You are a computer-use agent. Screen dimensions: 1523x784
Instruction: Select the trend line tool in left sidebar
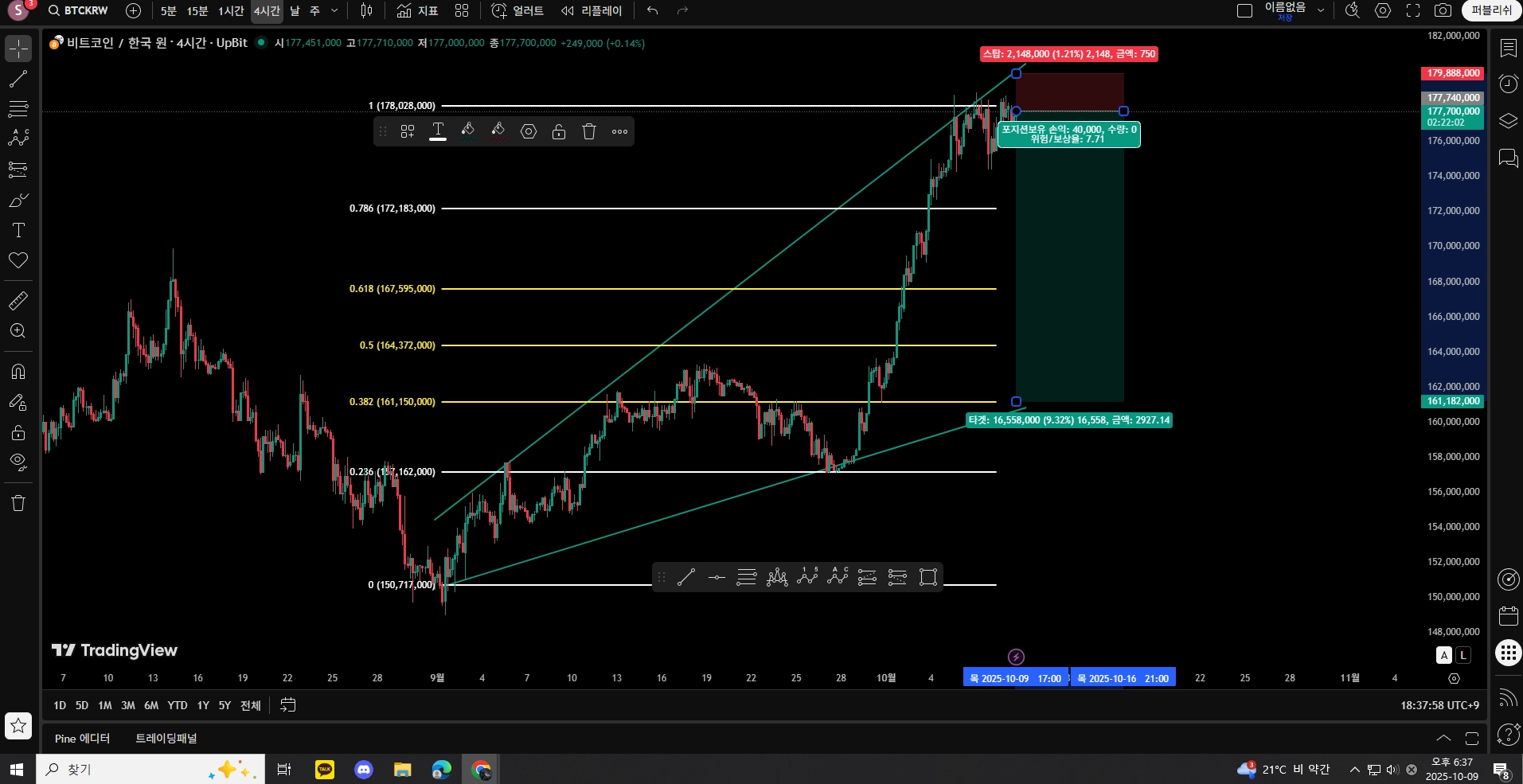[18, 79]
